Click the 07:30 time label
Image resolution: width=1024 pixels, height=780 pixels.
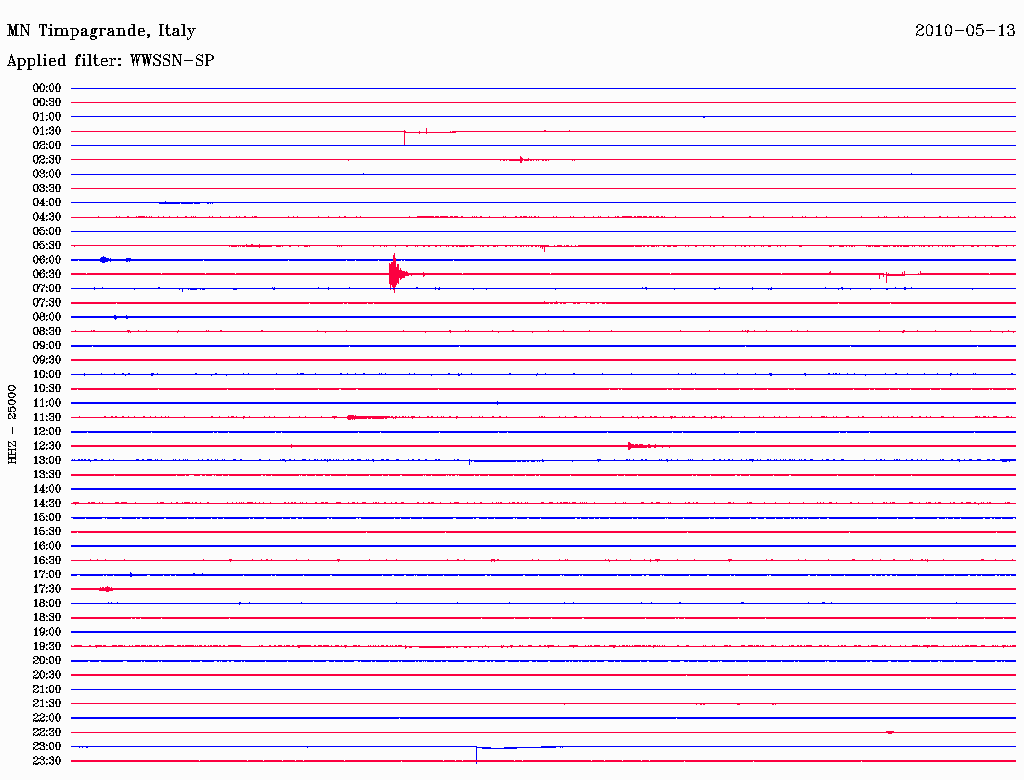click(x=47, y=303)
